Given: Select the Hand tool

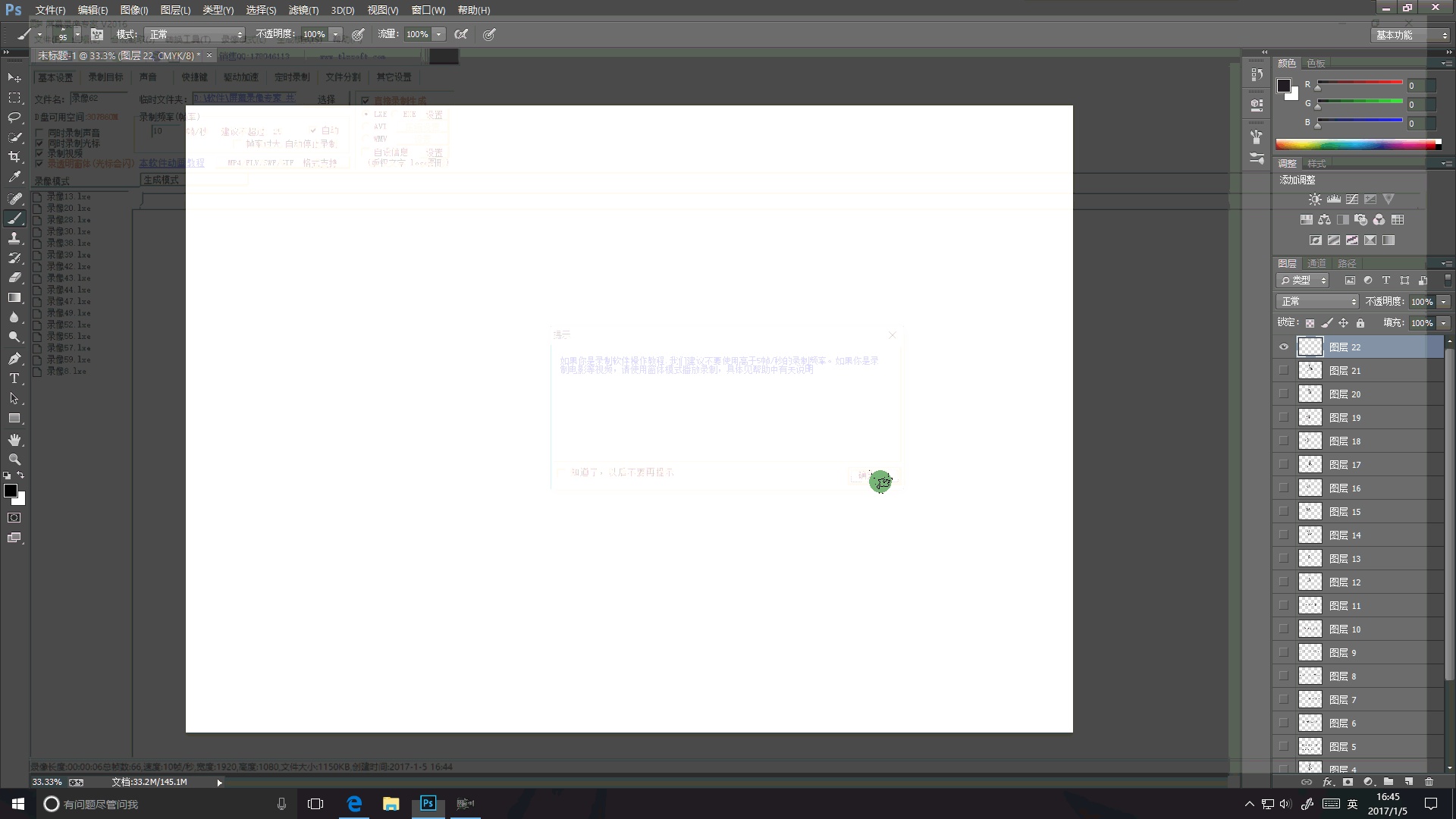Looking at the screenshot, I should click(x=14, y=440).
